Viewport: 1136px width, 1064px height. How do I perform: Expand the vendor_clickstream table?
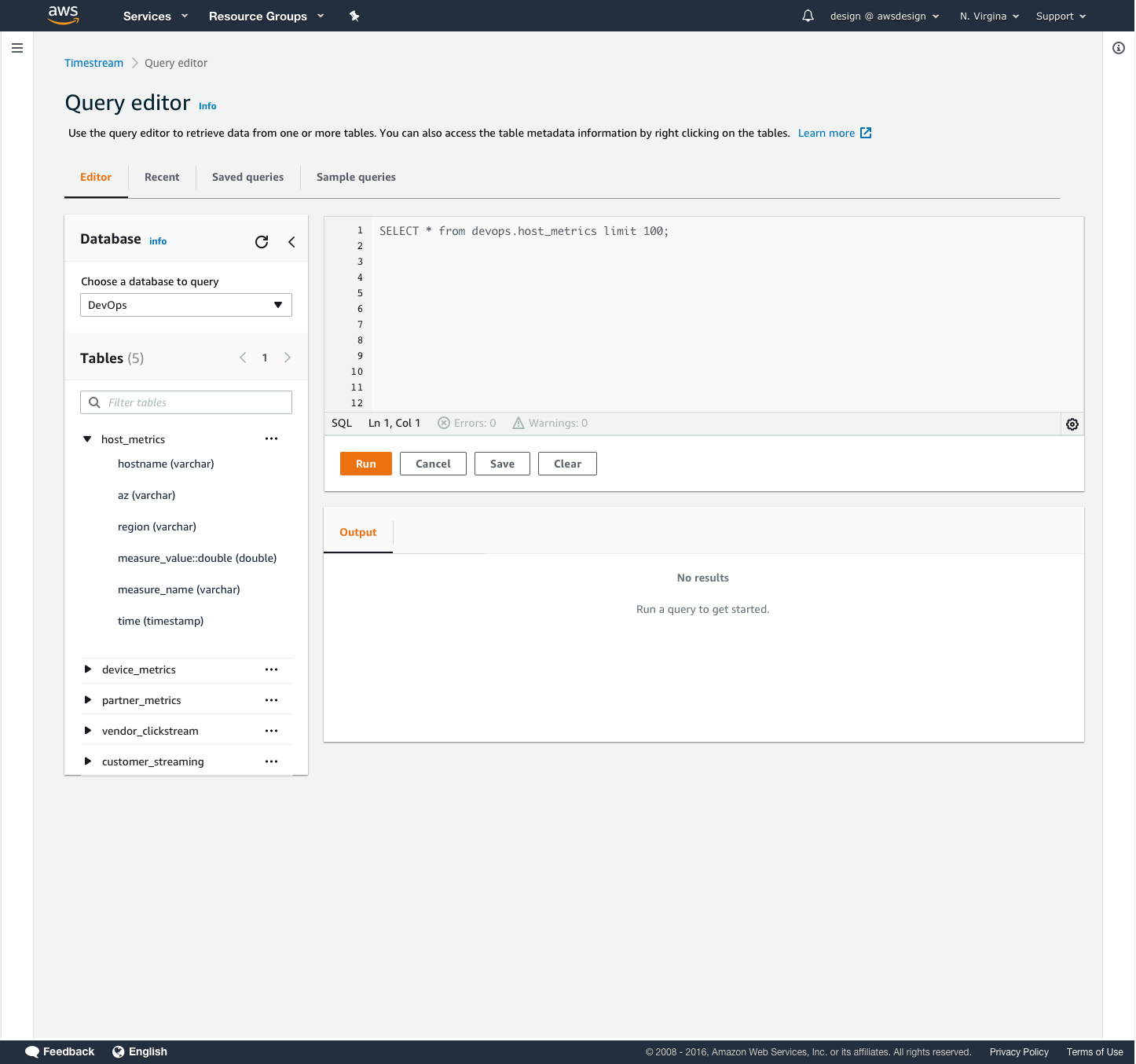(88, 731)
